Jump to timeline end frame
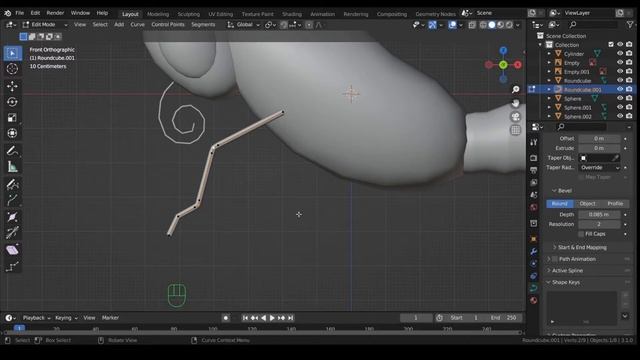640x360 pixels. point(291,318)
